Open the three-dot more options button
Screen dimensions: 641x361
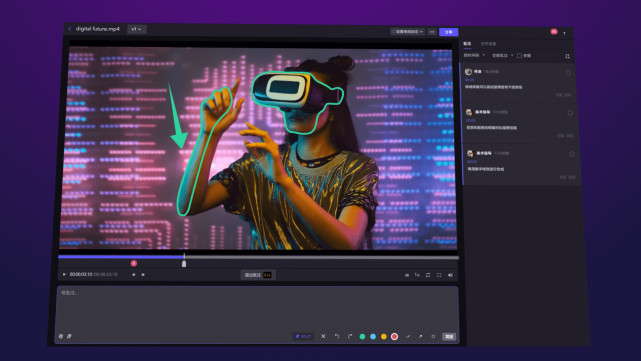[432, 32]
